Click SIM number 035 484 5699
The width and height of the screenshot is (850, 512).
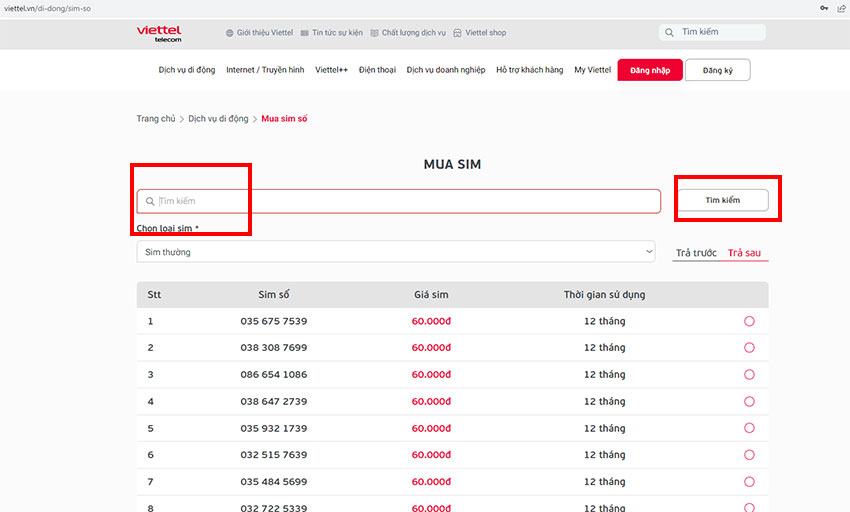[x=274, y=482]
